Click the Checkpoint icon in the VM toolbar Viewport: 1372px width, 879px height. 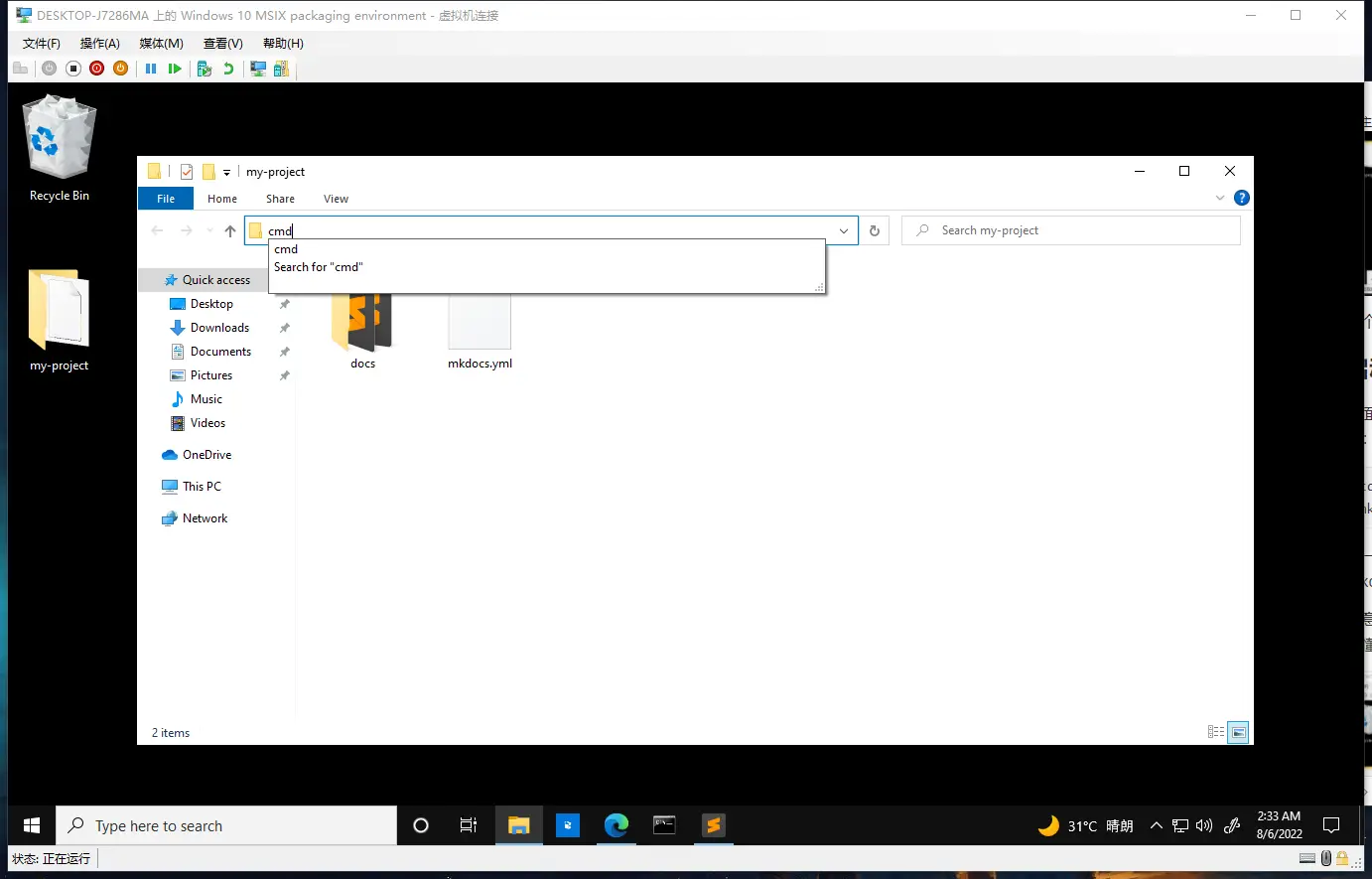click(205, 69)
